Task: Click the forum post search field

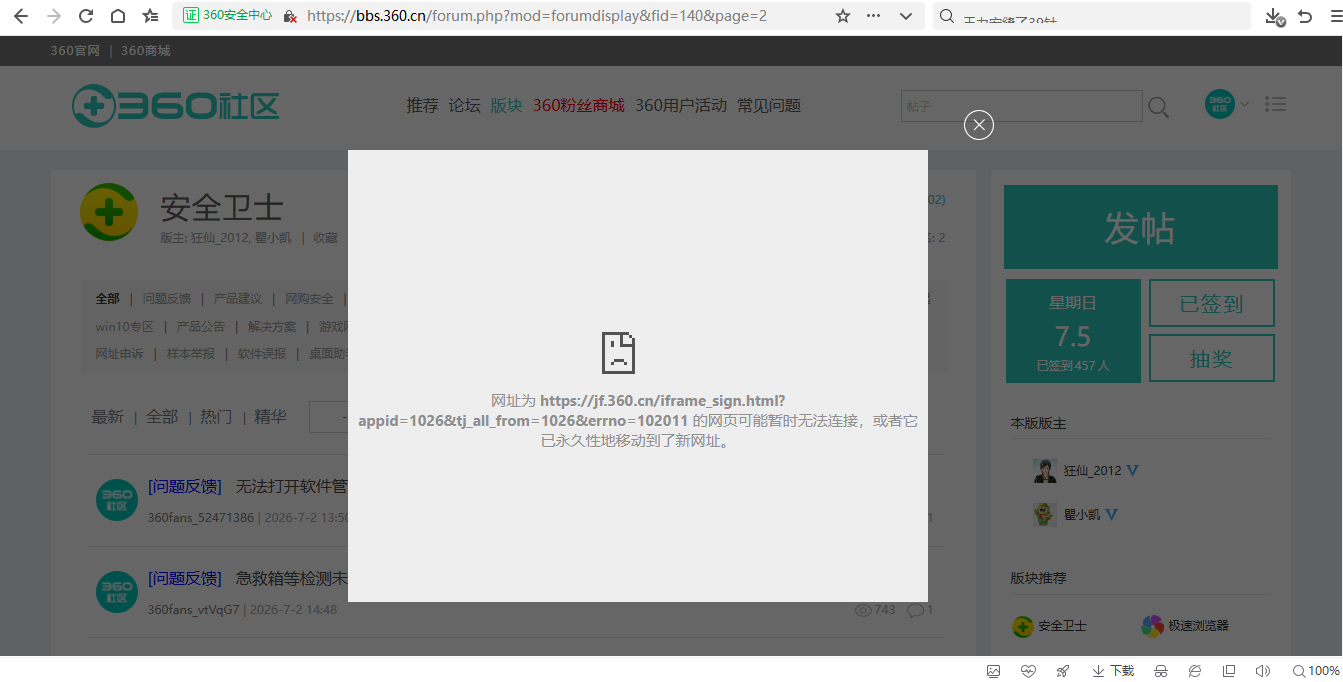Action: (1022, 106)
